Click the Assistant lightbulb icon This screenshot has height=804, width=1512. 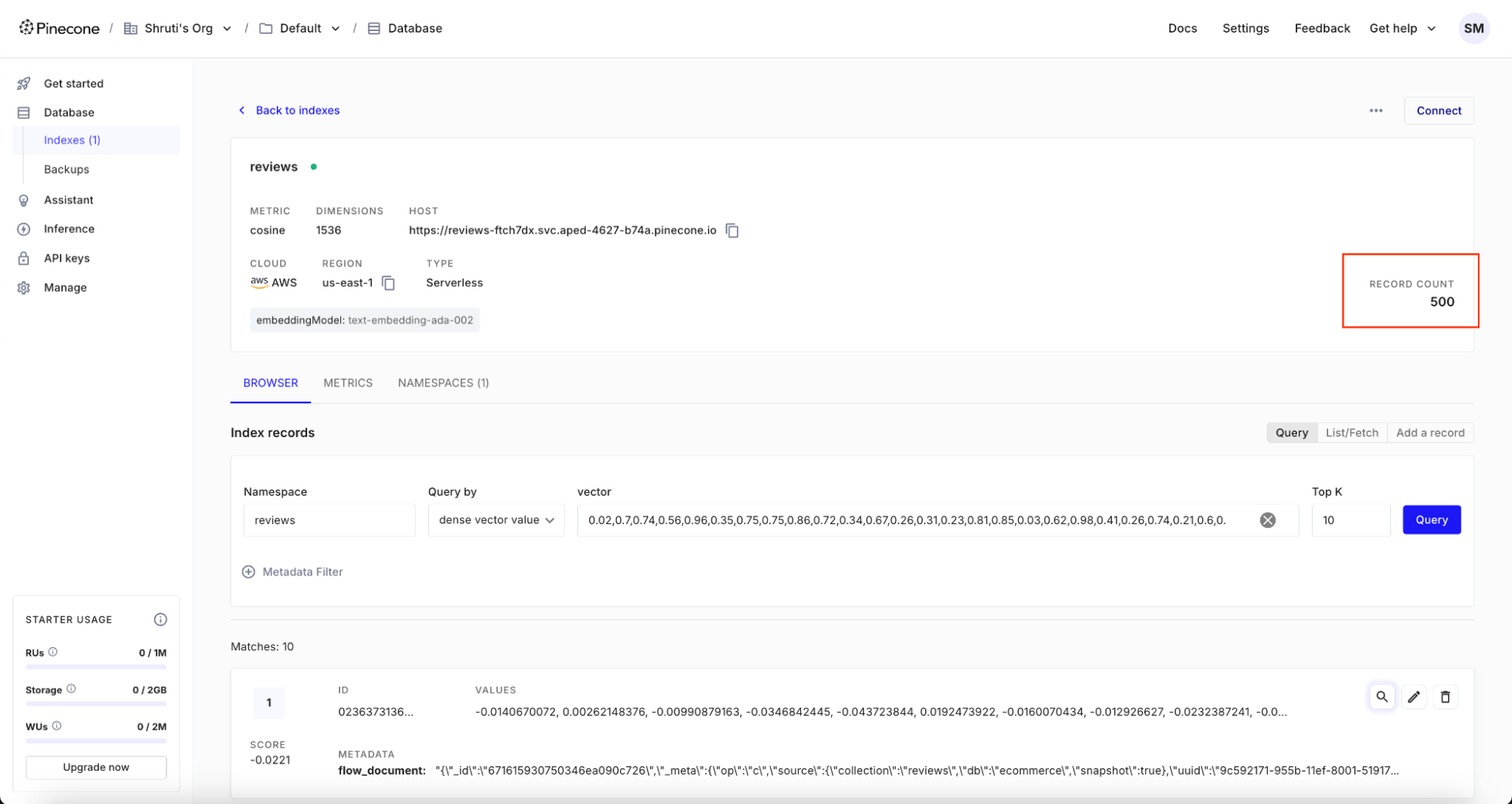[x=23, y=200]
